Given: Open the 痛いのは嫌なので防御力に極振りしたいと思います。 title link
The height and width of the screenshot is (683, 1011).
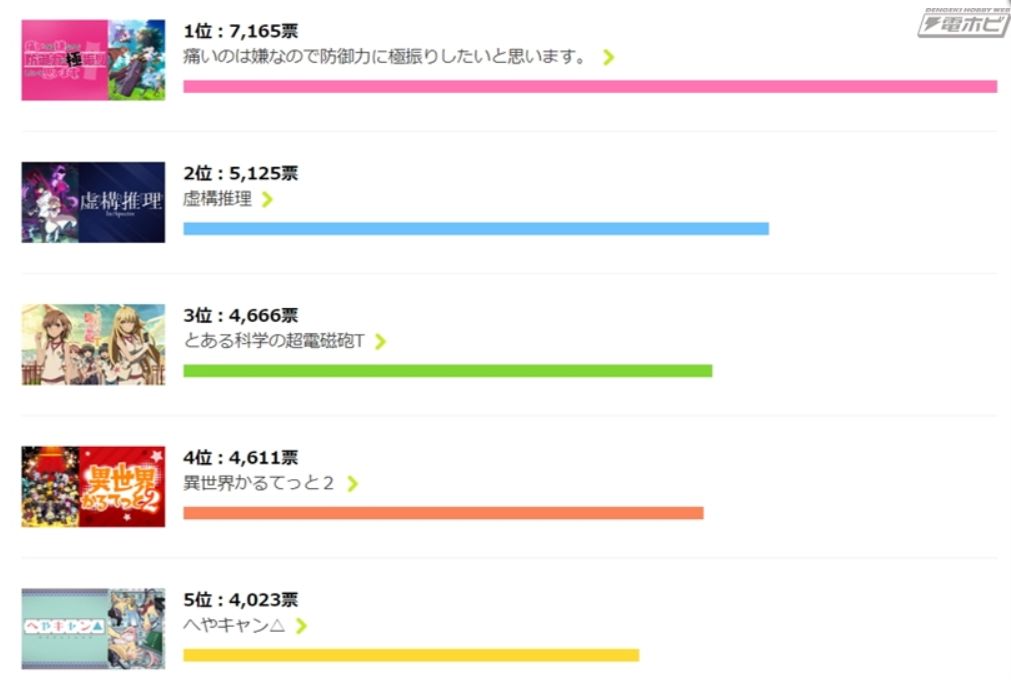Looking at the screenshot, I should tap(385, 57).
